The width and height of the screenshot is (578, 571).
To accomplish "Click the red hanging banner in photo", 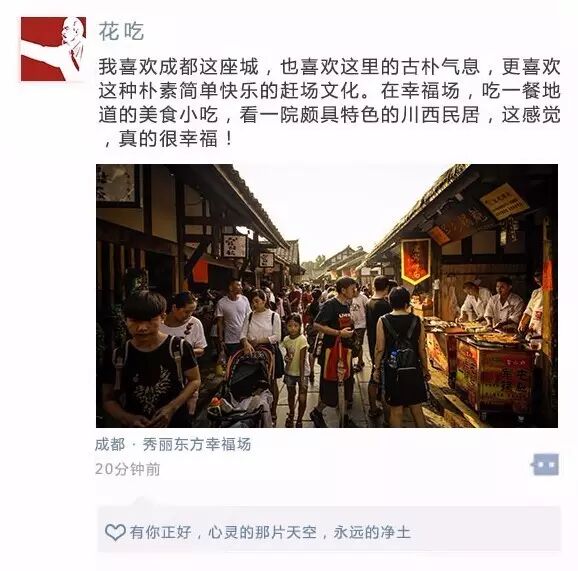I will 415,261.
